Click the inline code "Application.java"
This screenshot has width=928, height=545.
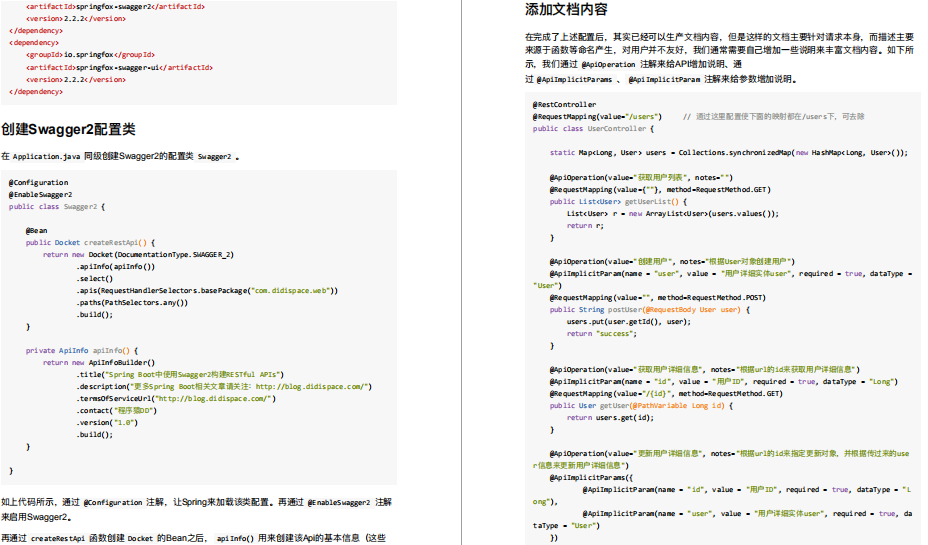46,156
